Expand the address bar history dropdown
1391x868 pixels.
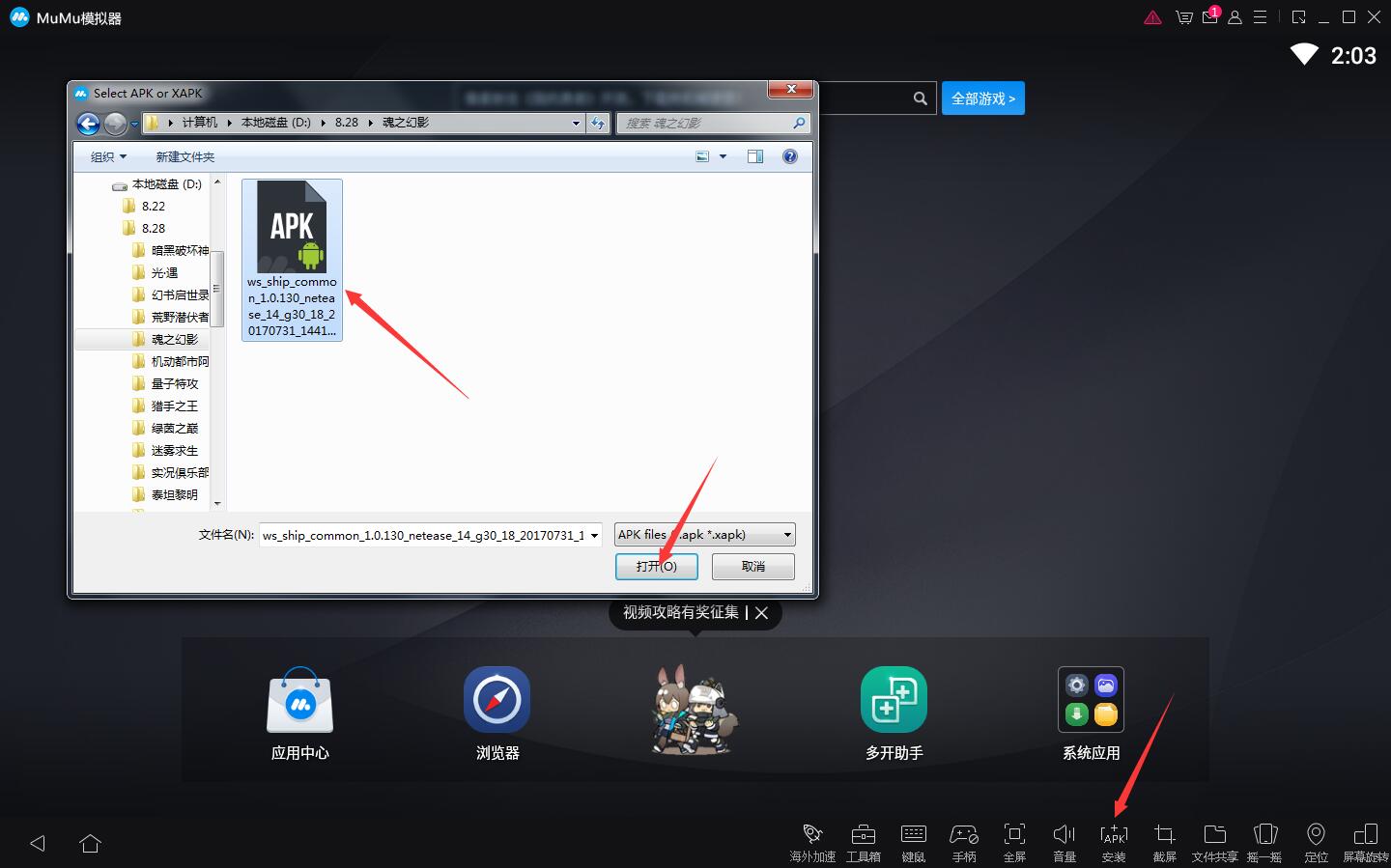(577, 123)
